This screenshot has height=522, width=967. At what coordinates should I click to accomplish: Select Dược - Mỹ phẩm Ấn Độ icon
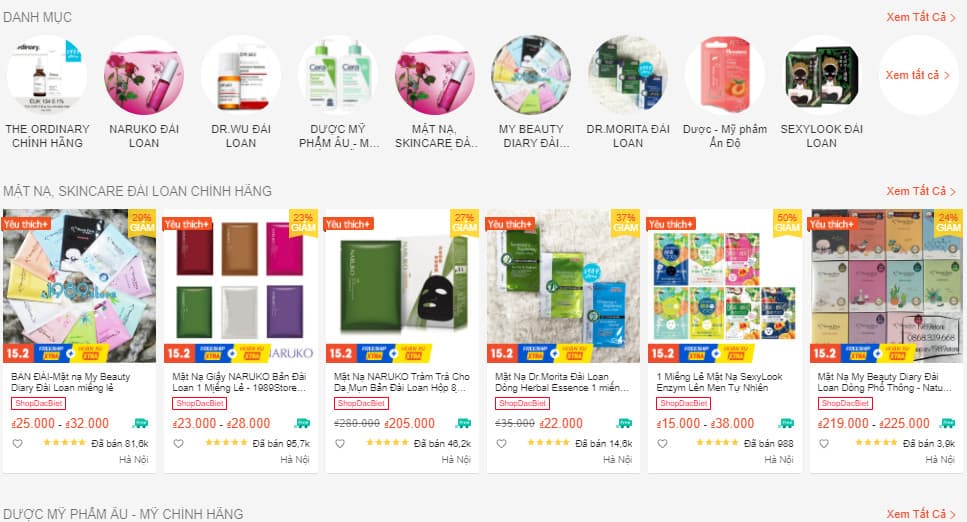(x=725, y=75)
